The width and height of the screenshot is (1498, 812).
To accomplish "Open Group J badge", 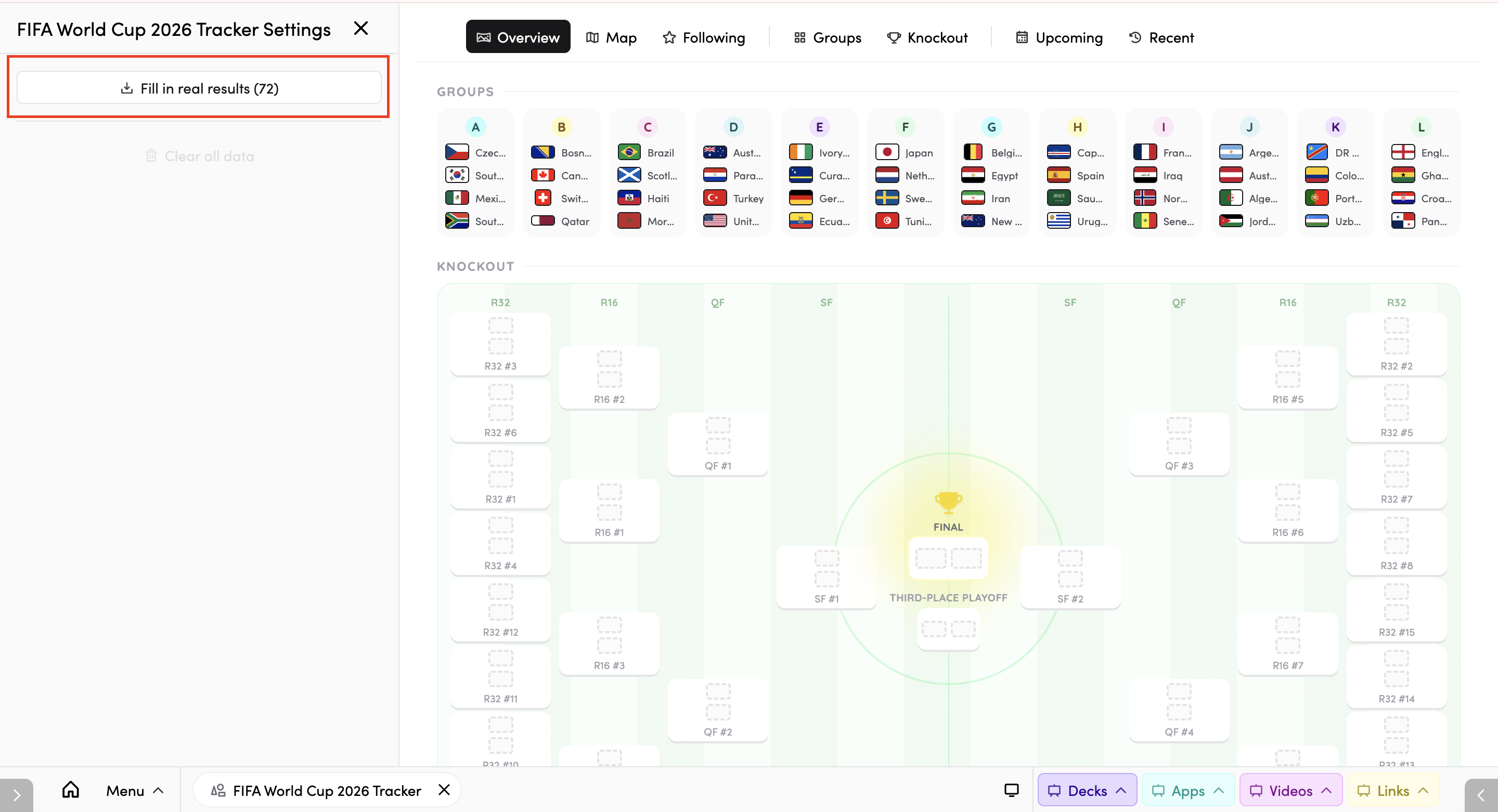I will pyautogui.click(x=1250, y=127).
